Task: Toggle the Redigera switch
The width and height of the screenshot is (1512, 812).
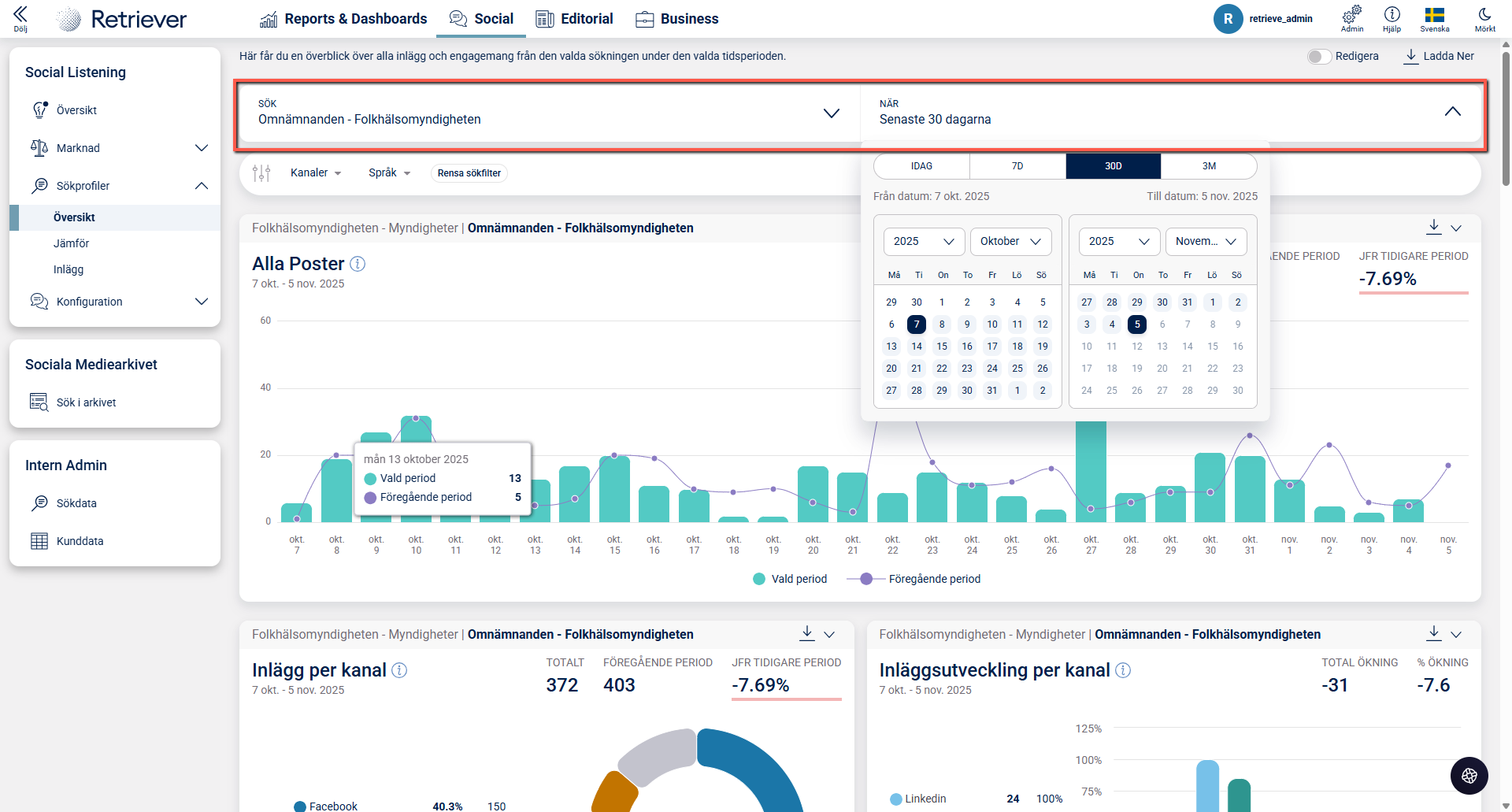Action: tap(1319, 57)
